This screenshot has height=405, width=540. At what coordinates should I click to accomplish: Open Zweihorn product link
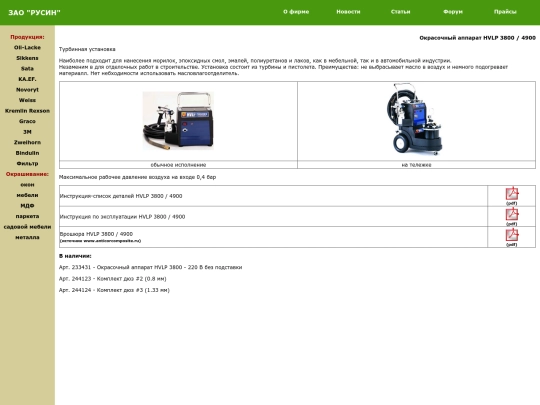coord(27,142)
